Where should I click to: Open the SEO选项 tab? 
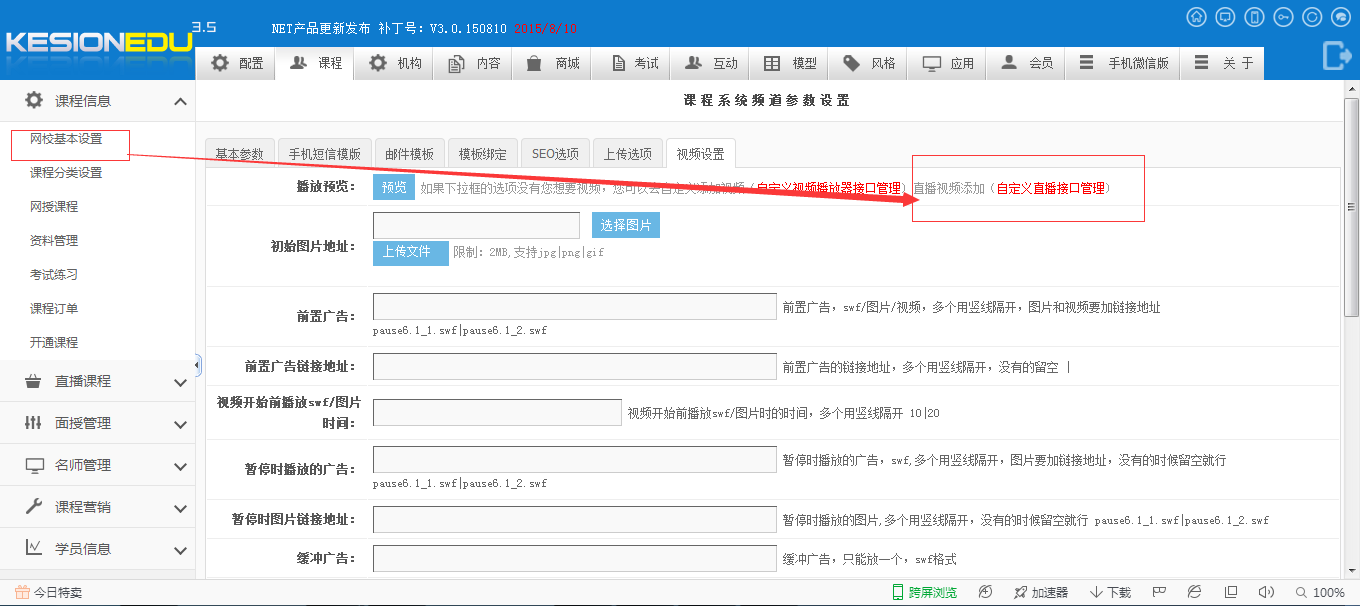(555, 154)
